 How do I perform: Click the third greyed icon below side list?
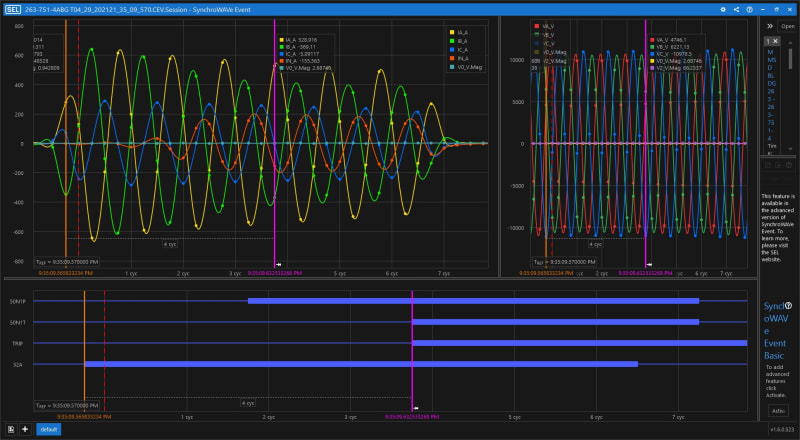(789, 165)
